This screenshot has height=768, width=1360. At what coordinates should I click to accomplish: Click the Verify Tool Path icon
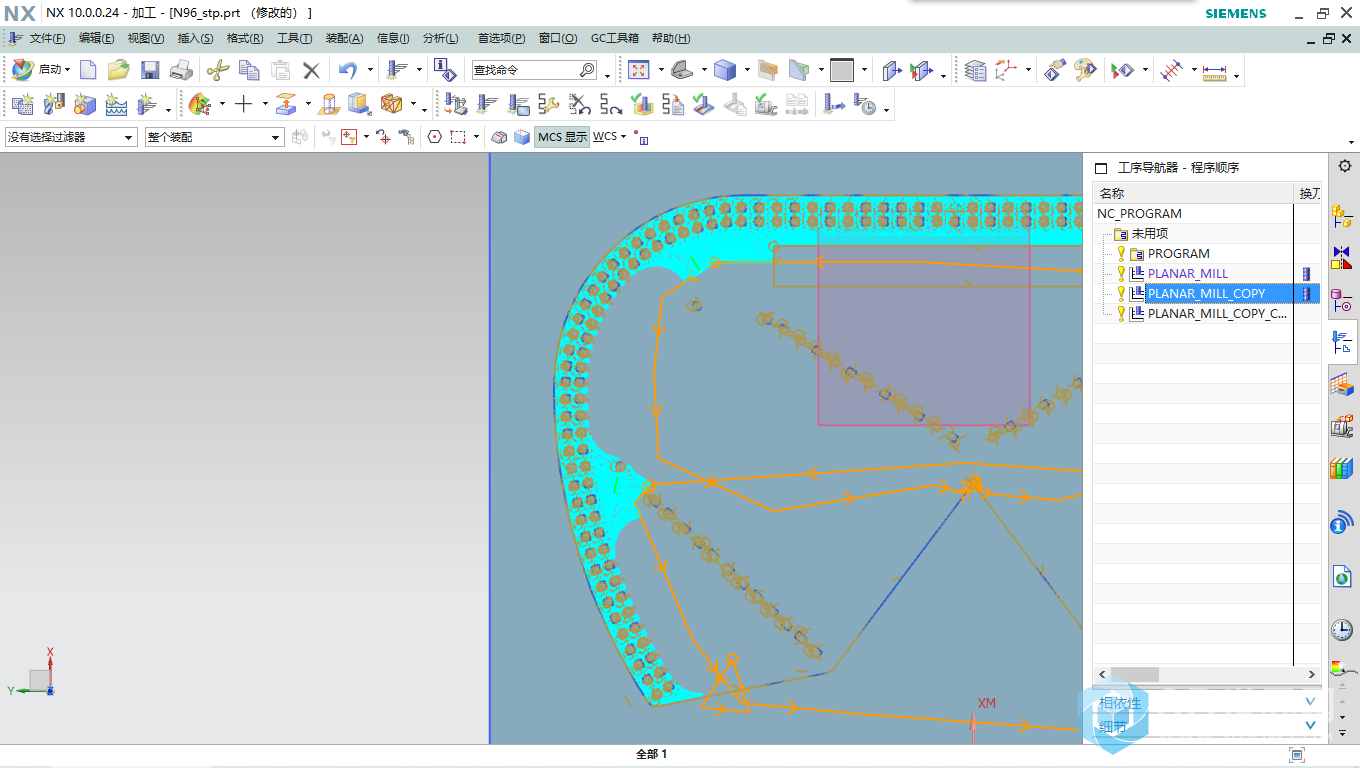[x=642, y=104]
